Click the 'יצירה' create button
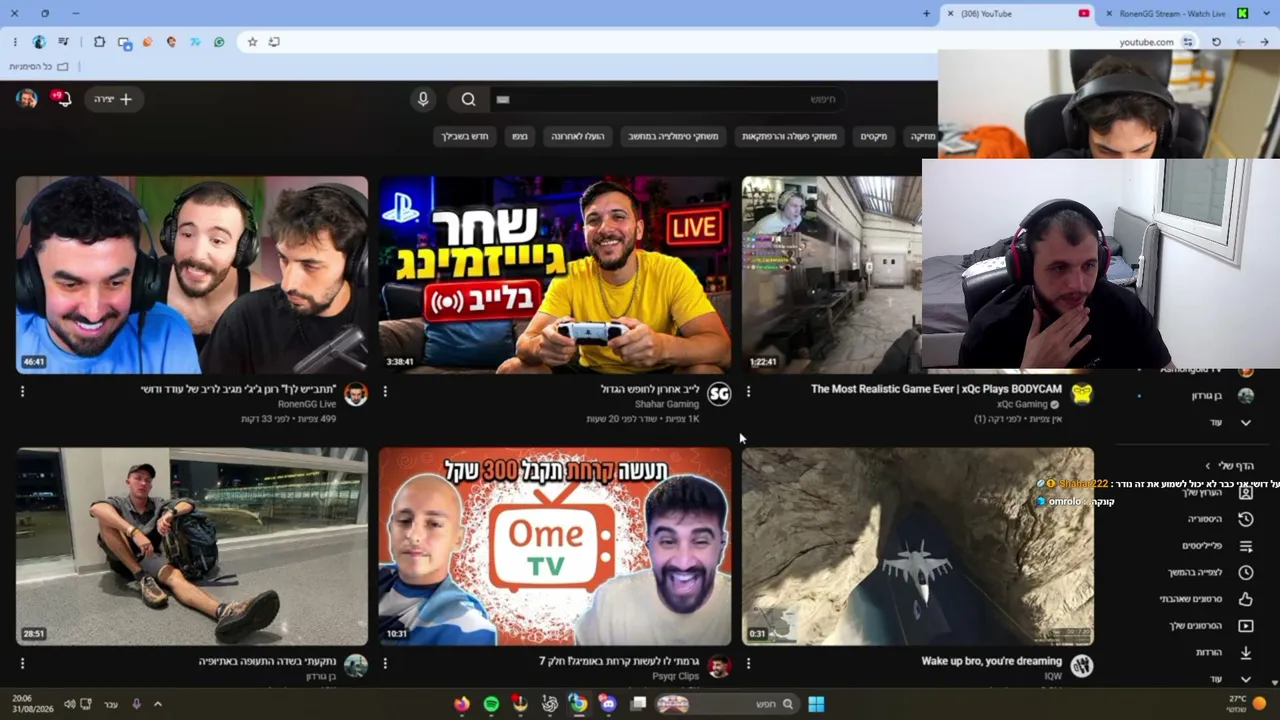 click(114, 99)
